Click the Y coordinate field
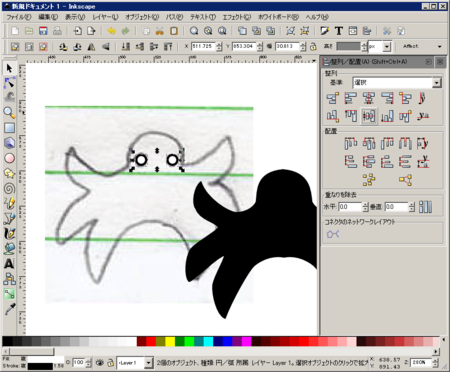The width and height of the screenshot is (450, 372). 244,46
